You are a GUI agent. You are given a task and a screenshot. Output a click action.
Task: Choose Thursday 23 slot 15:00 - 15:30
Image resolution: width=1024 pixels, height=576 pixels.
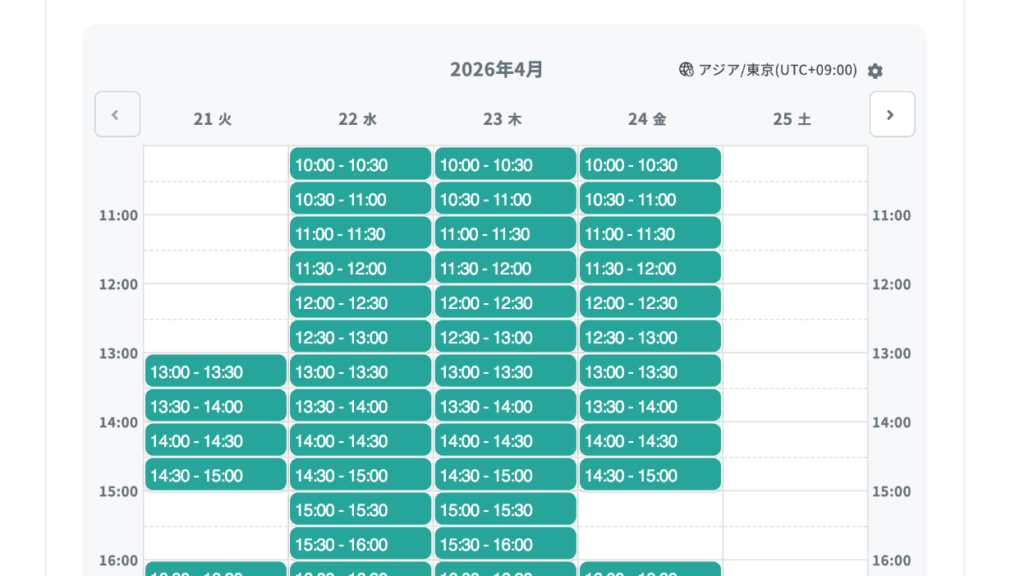click(505, 509)
